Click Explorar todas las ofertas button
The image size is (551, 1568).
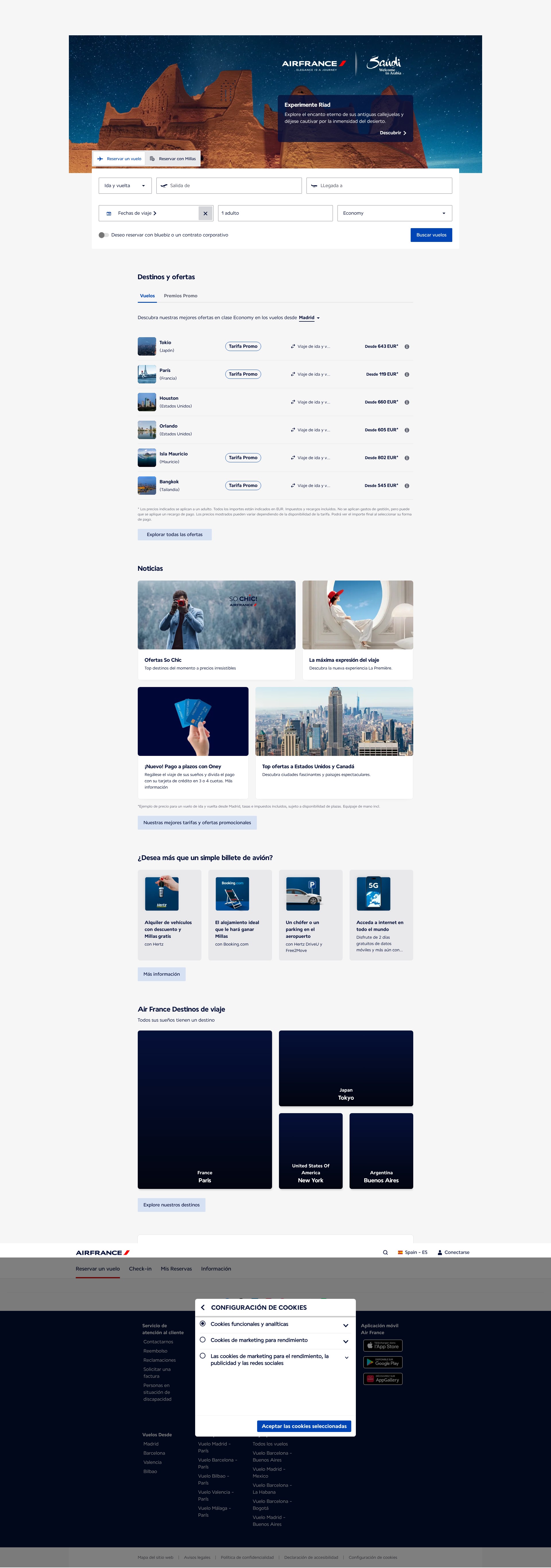click(x=175, y=534)
